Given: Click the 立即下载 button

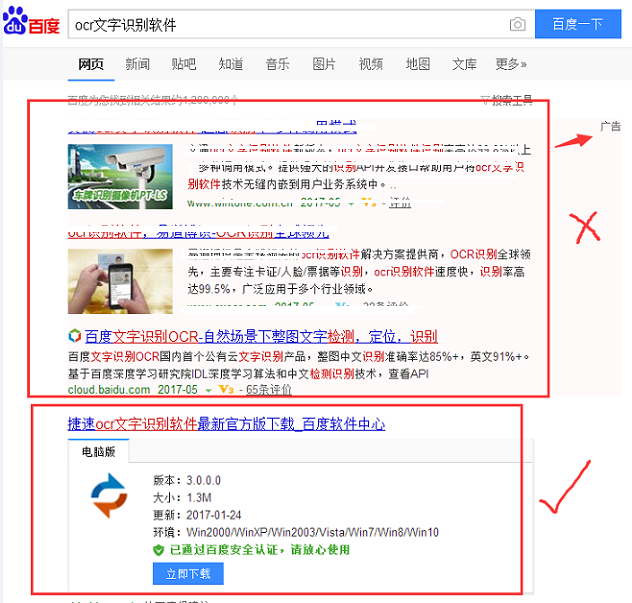Looking at the screenshot, I should point(188,574).
